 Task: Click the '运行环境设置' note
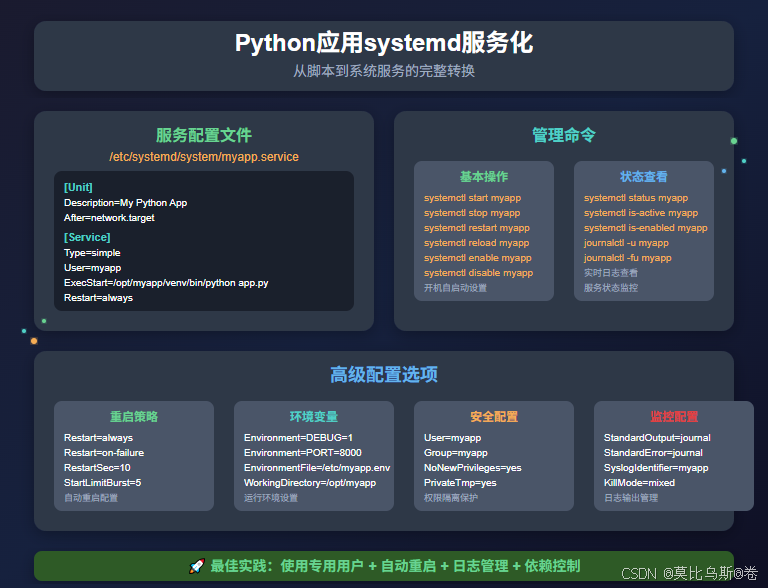click(x=271, y=498)
